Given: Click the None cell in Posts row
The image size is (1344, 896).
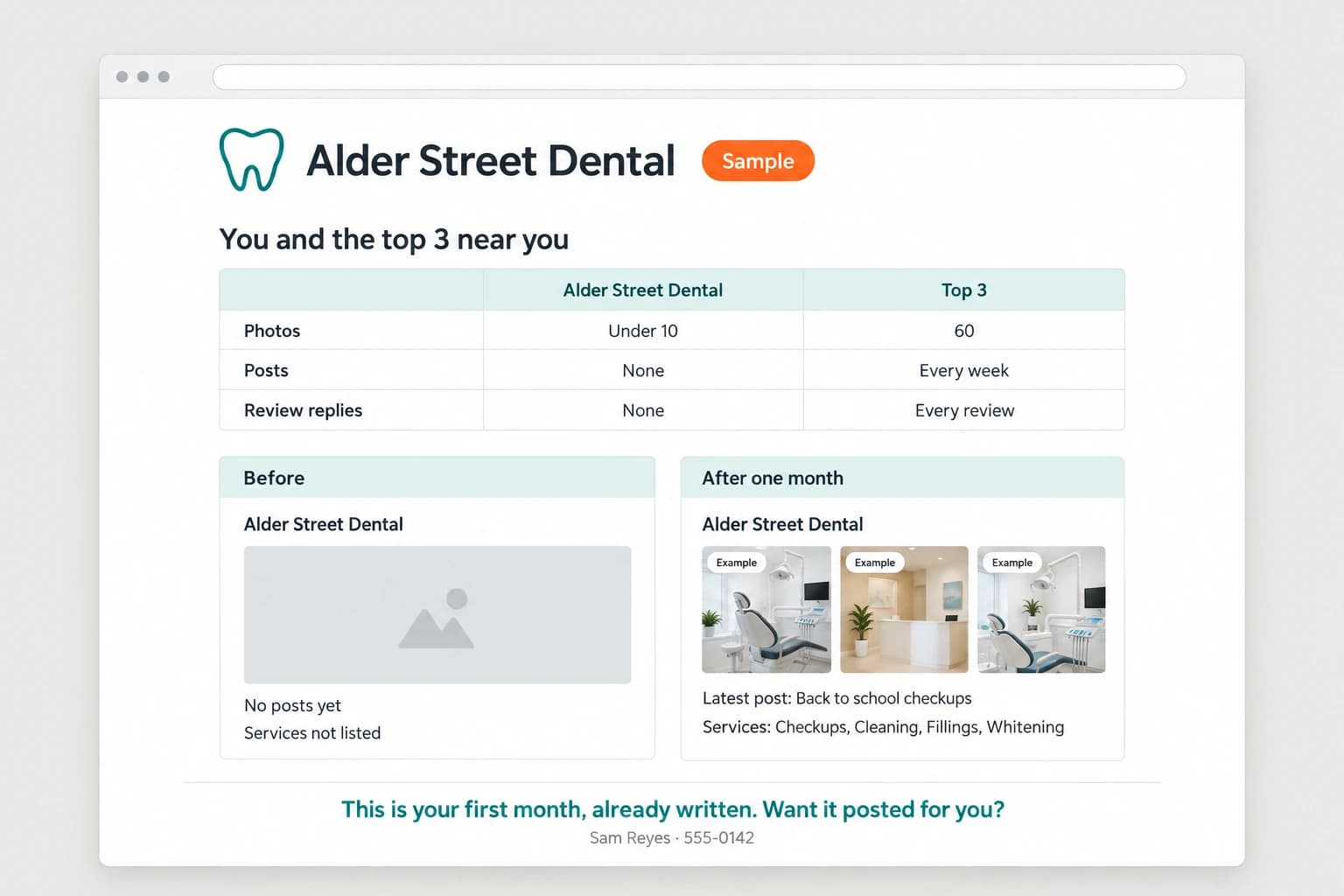Looking at the screenshot, I should pos(643,370).
